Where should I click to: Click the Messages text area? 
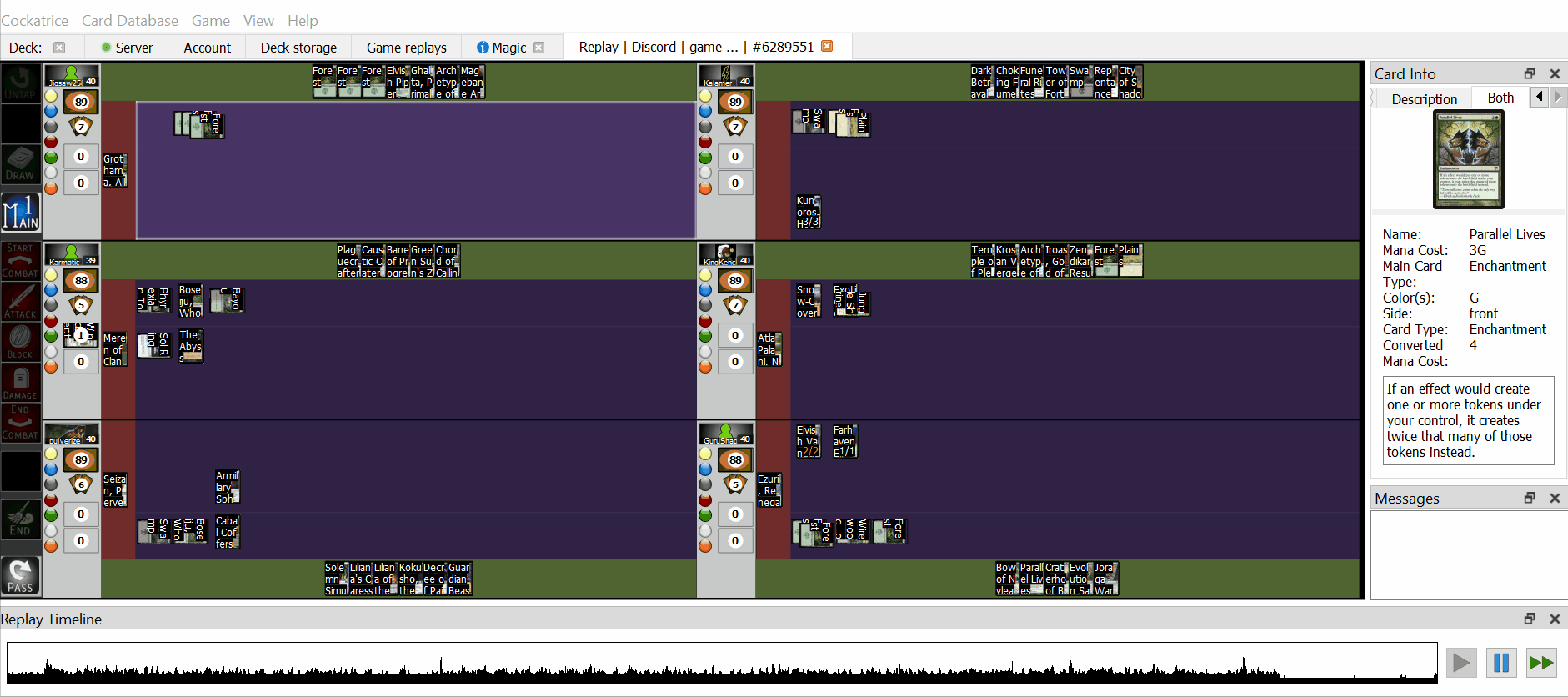[x=1469, y=555]
